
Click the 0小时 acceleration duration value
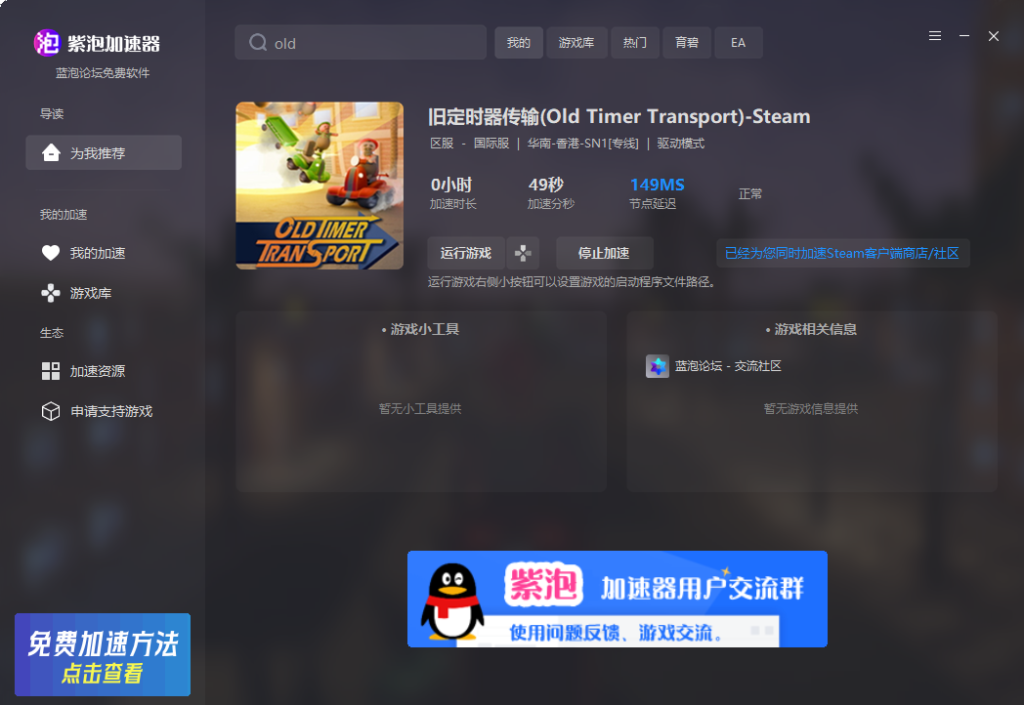coord(451,185)
